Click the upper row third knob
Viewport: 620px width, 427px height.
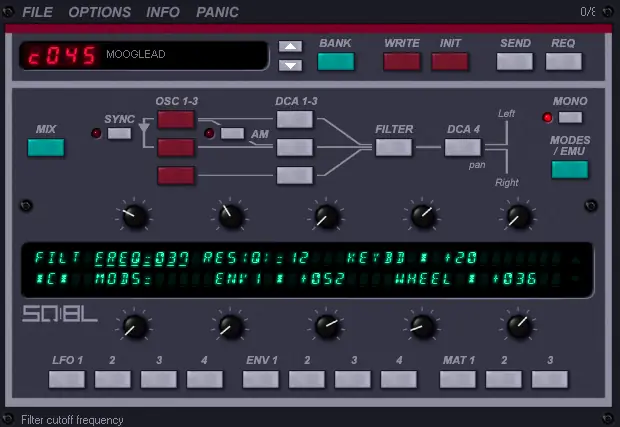click(x=327, y=217)
